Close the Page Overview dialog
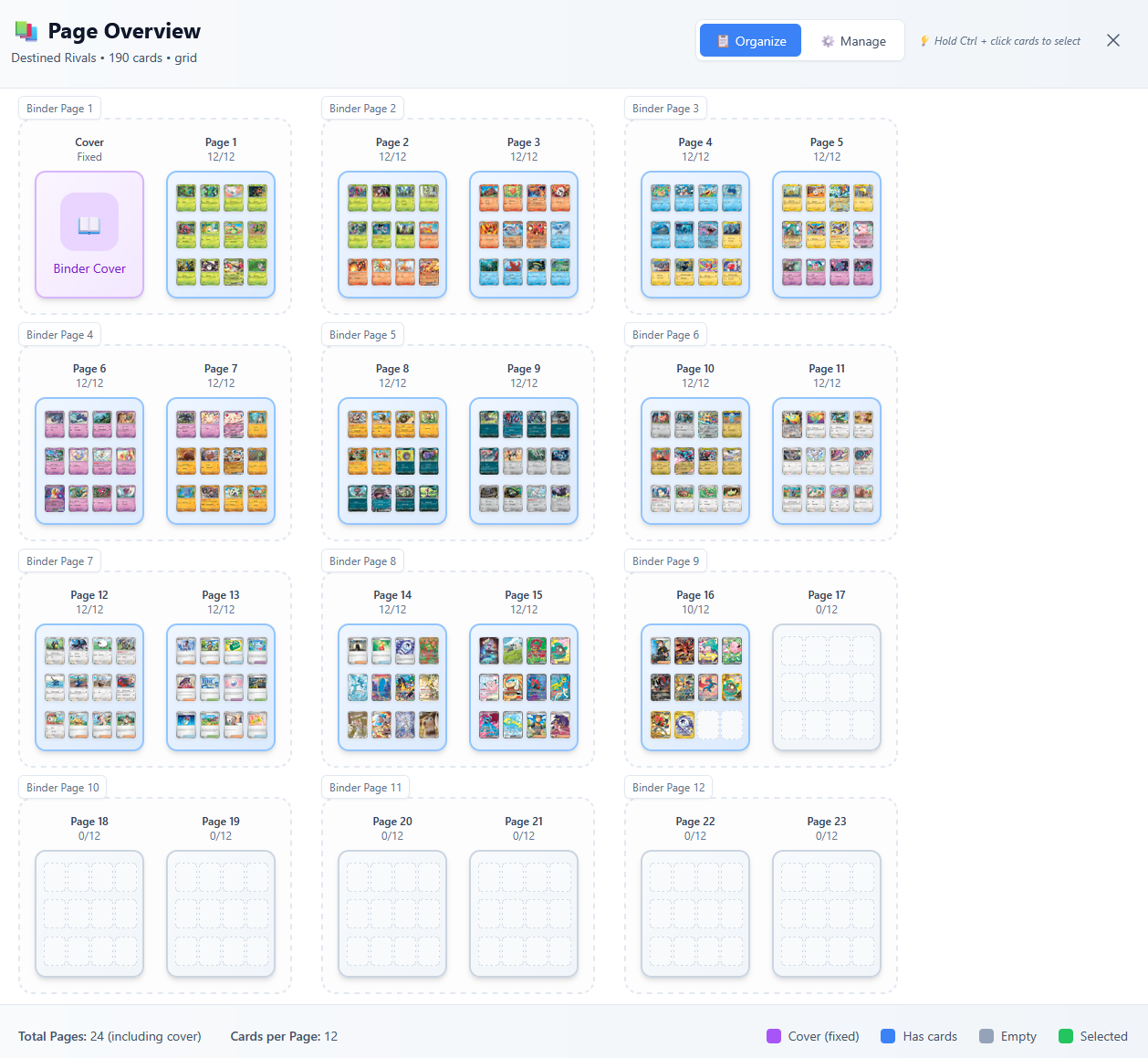The width and height of the screenshot is (1148, 1058). (x=1112, y=40)
